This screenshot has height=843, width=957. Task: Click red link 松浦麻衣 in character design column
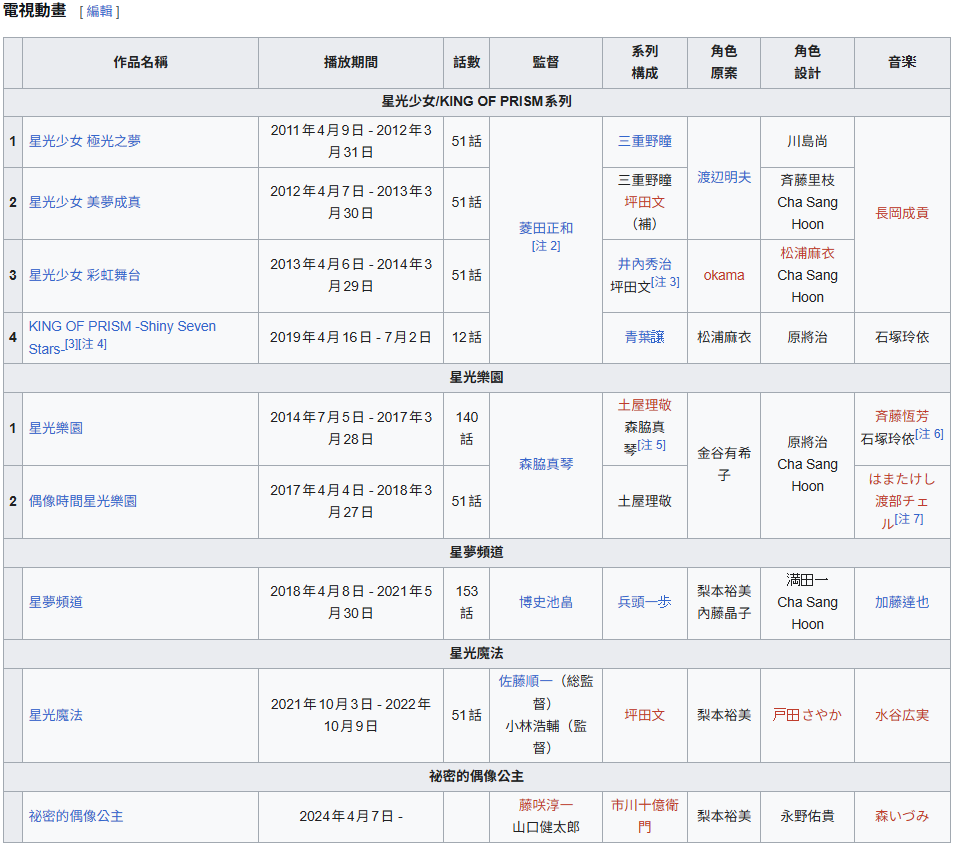pos(807,253)
